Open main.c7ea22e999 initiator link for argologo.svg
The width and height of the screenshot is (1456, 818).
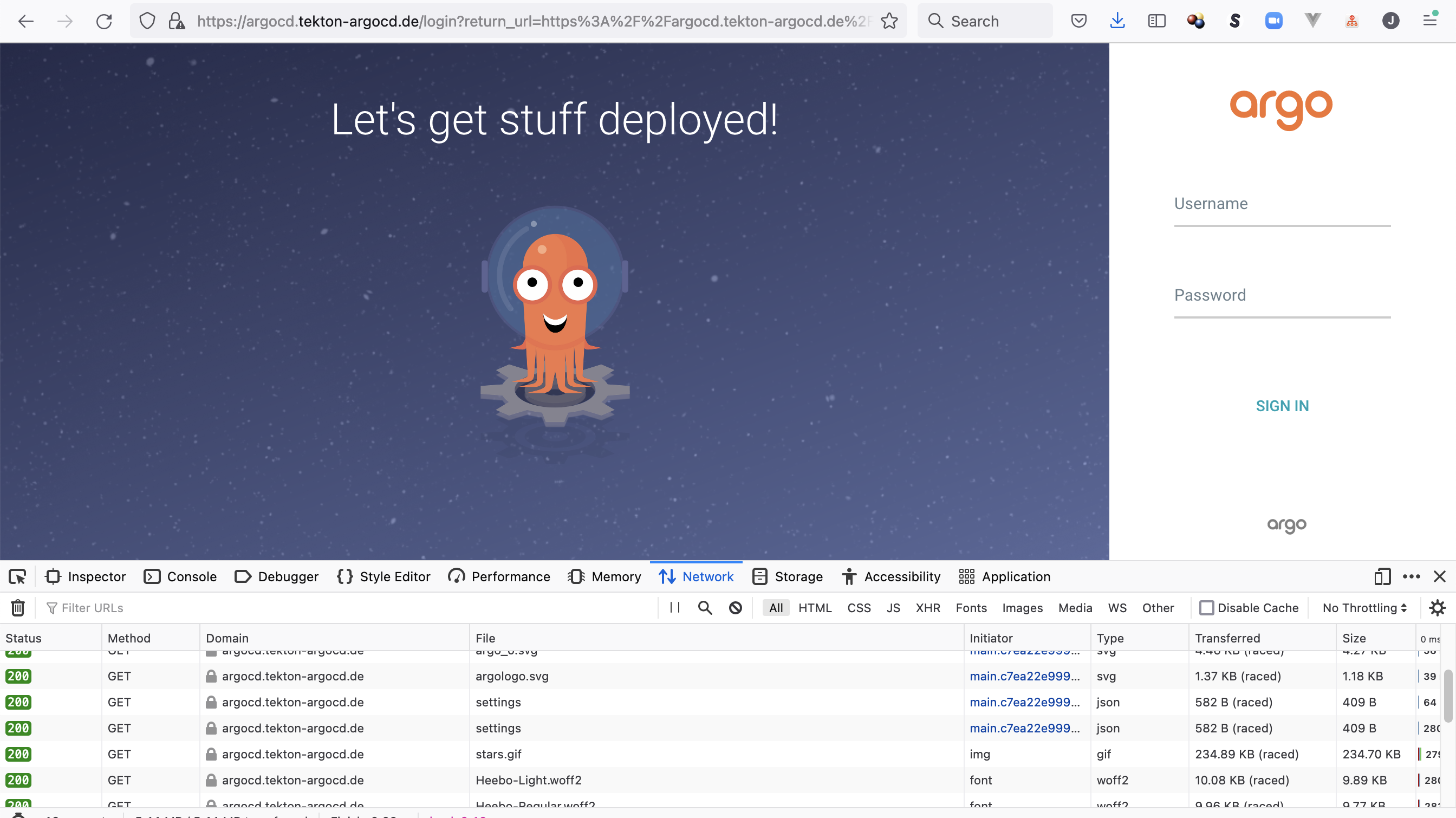(1024, 676)
